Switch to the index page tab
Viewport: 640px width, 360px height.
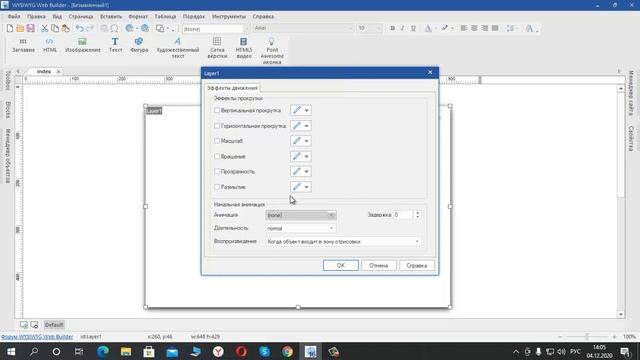44,71
